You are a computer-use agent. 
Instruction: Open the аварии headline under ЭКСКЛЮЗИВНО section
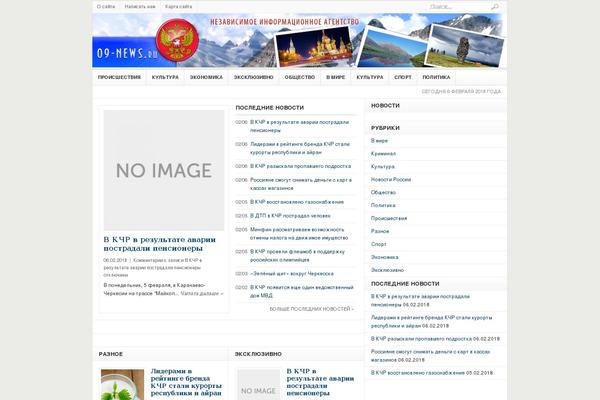coord(320,382)
